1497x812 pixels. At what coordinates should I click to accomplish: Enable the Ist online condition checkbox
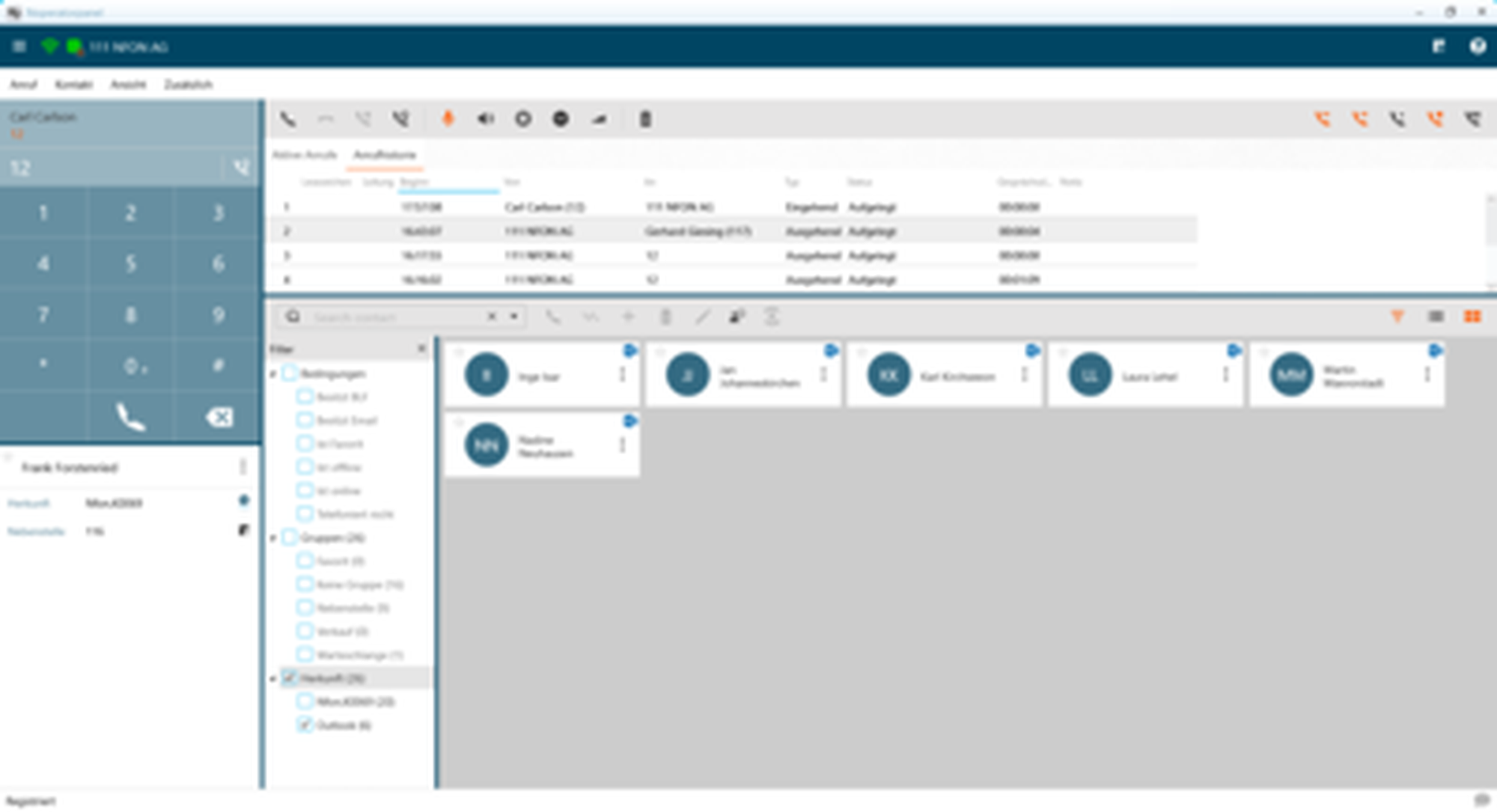pos(305,491)
